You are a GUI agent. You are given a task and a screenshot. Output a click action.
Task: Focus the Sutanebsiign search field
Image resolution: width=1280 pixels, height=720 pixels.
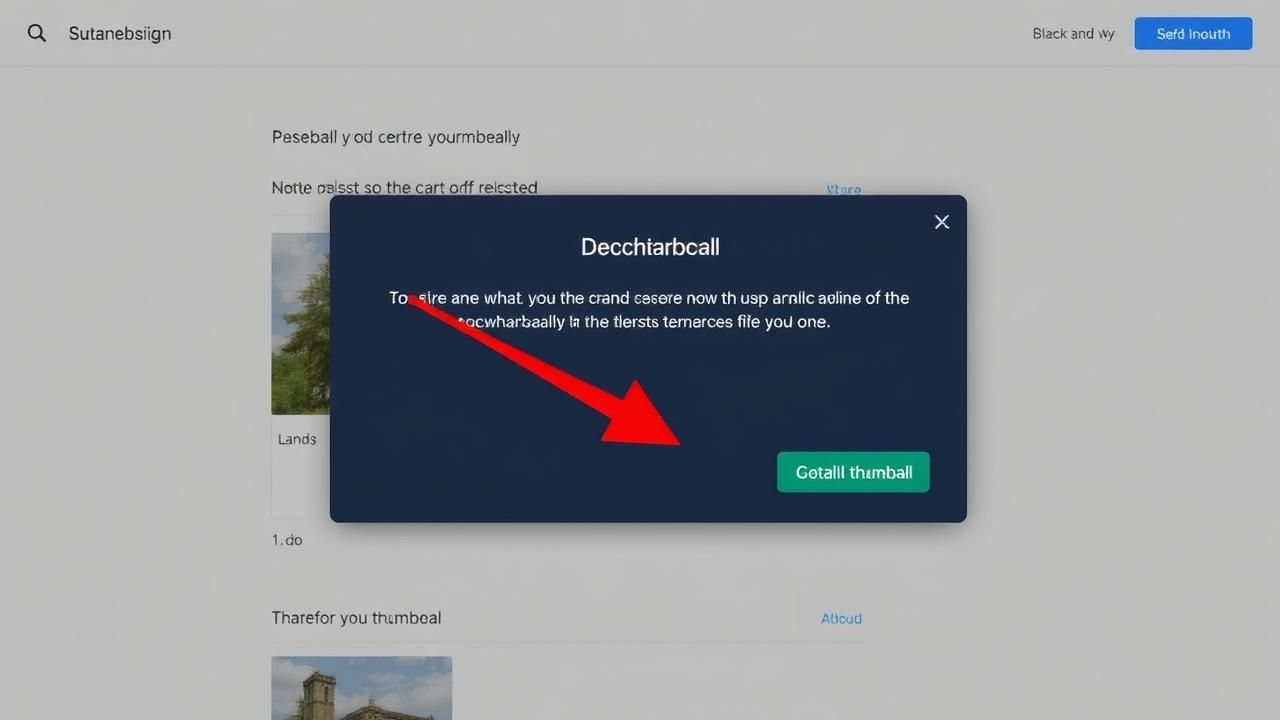pos(120,34)
